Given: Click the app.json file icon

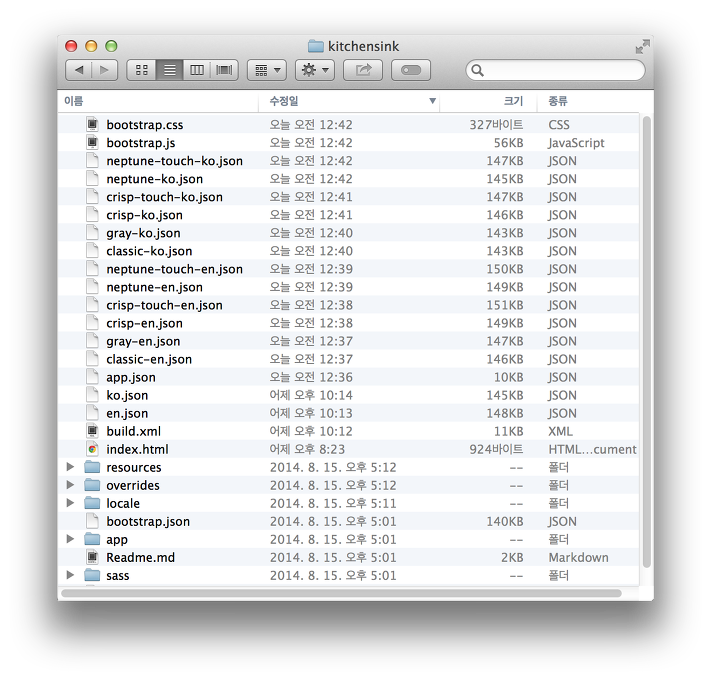Looking at the screenshot, I should (93, 377).
